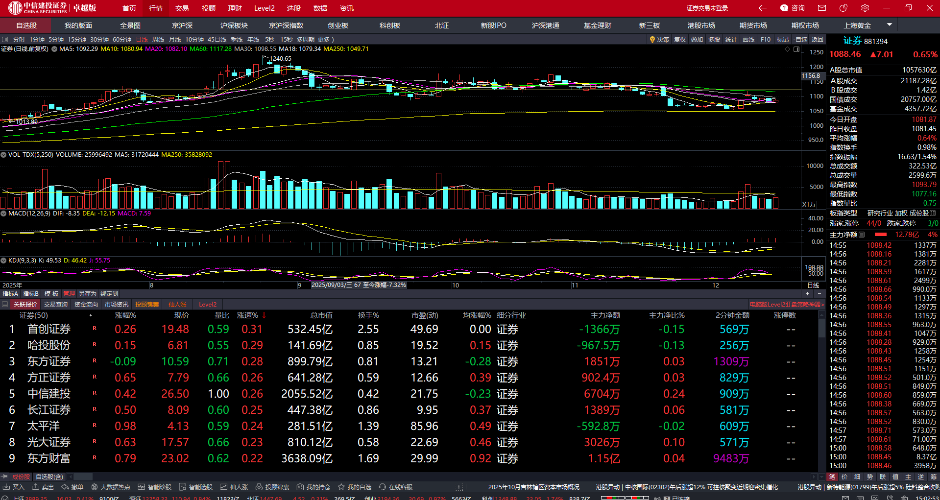This screenshot has height=500, width=940.
Task: Click the stock table vertical scrollbar
Action: coord(822,327)
